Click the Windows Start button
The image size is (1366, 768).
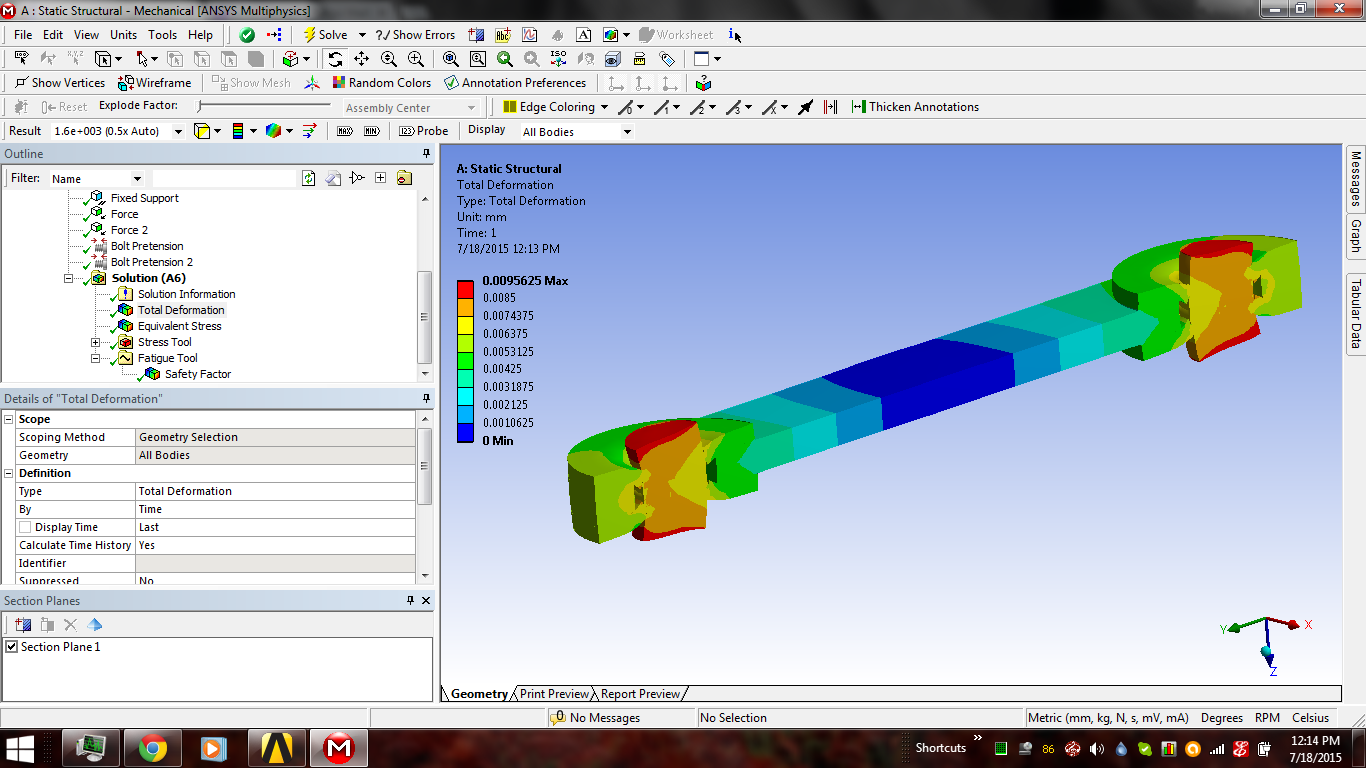pyautogui.click(x=20, y=748)
